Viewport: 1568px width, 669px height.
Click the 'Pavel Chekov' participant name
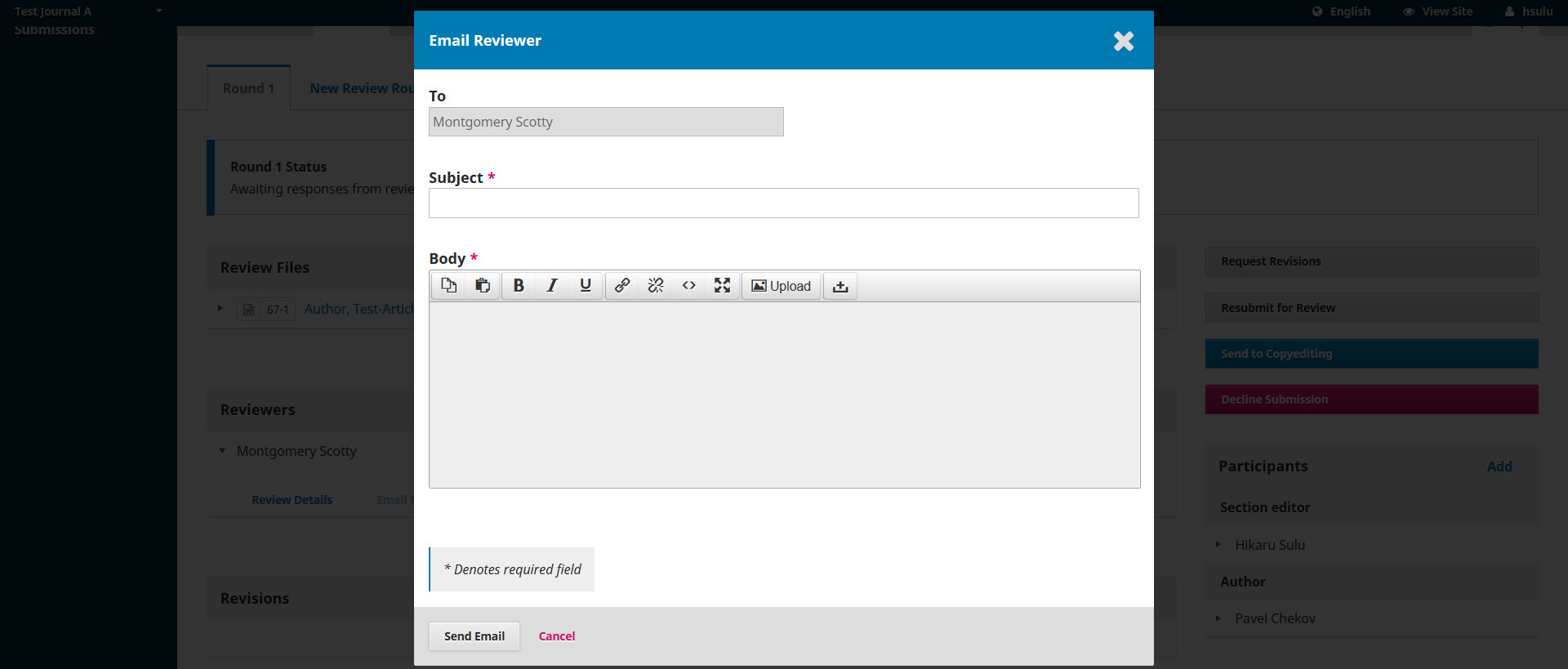click(x=1275, y=618)
